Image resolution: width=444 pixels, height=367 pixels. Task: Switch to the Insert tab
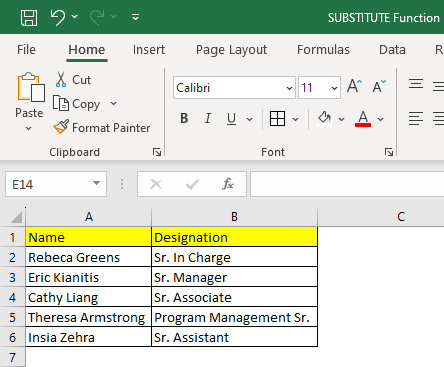(x=149, y=50)
